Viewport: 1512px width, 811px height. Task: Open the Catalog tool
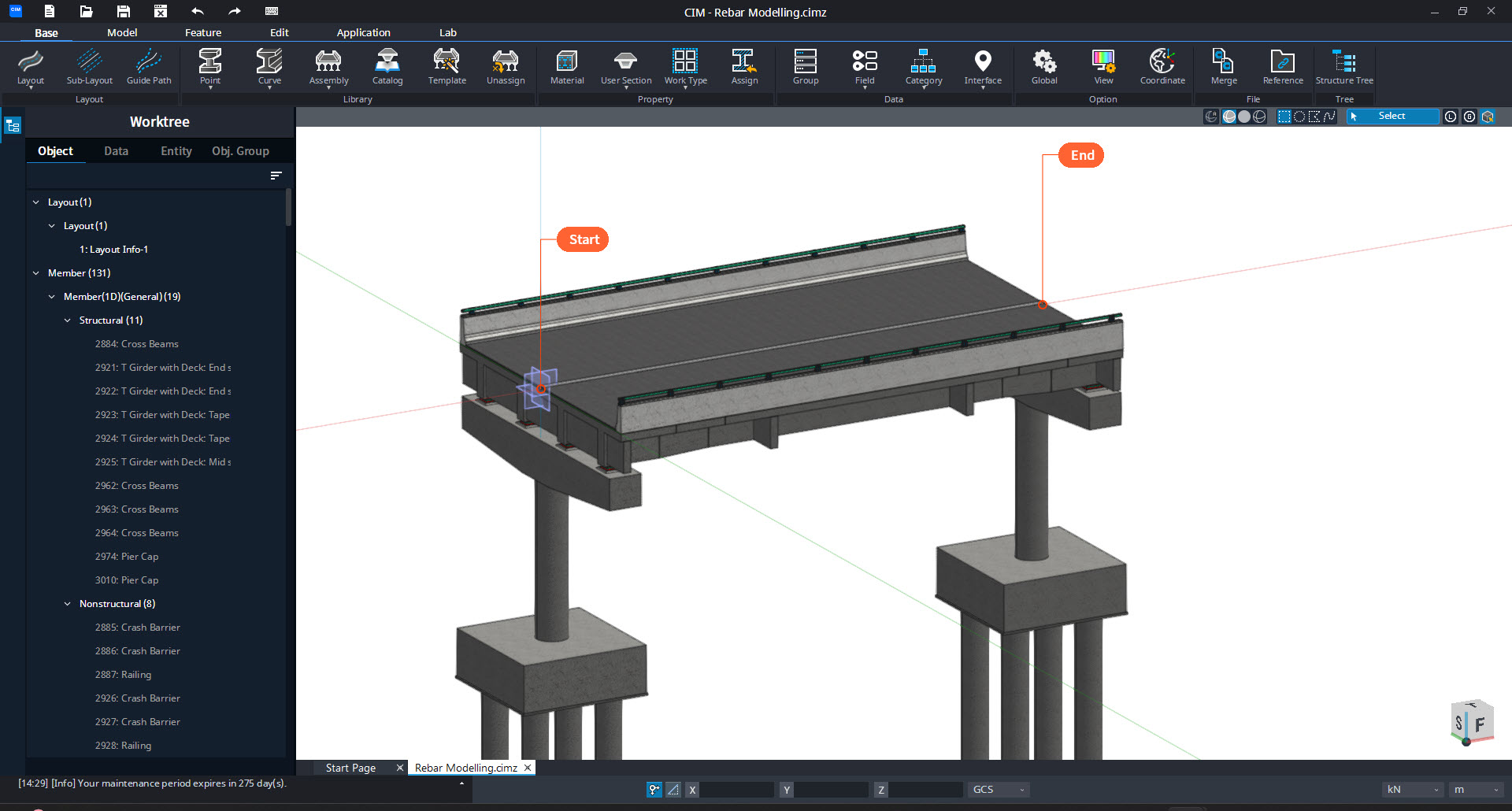(x=387, y=68)
